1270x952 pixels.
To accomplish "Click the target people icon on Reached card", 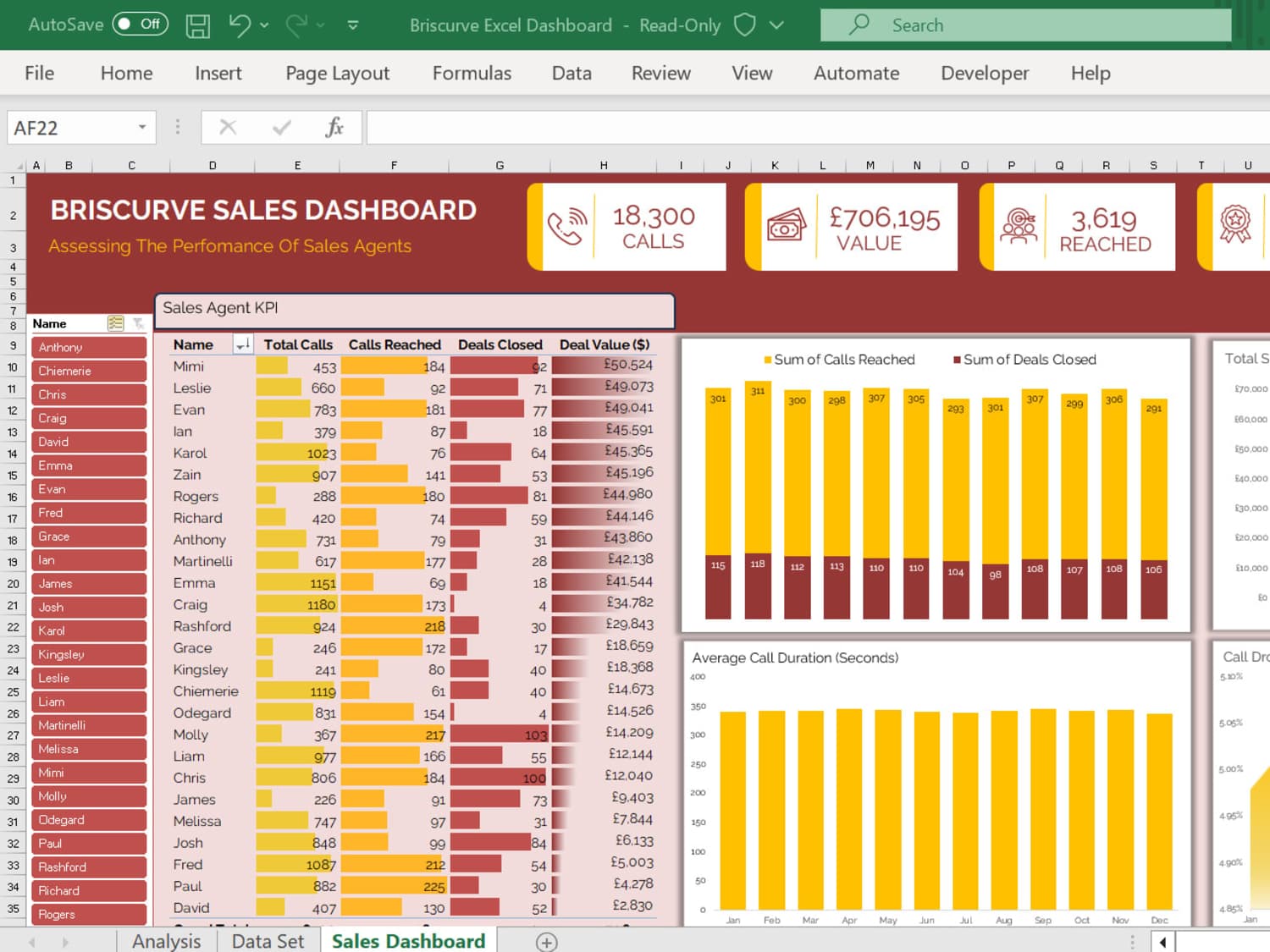I will (1019, 226).
